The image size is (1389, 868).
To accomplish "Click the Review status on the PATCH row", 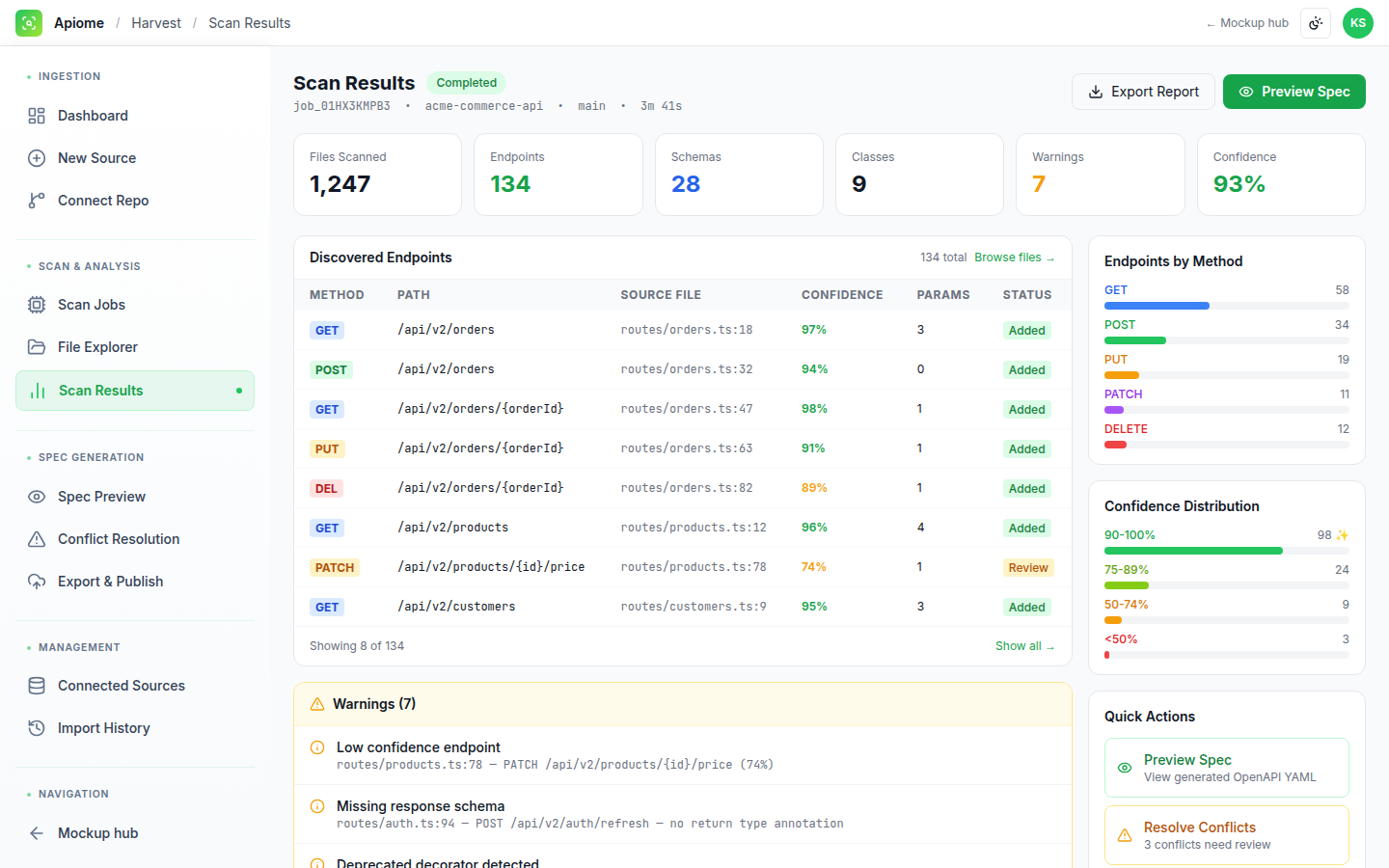I will coord(1028,568).
